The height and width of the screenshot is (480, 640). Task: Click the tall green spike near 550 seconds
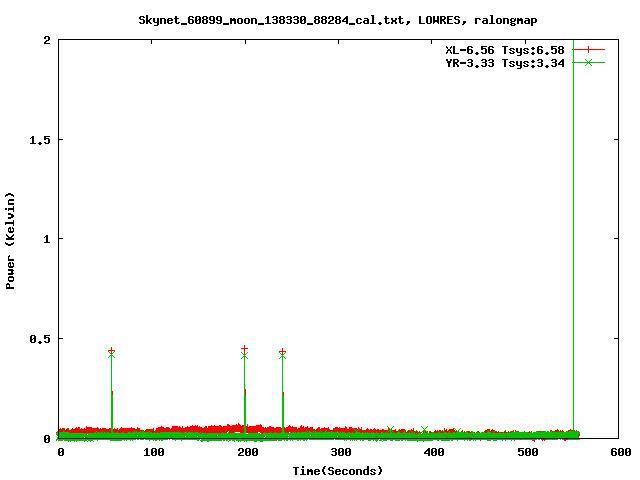point(573,237)
